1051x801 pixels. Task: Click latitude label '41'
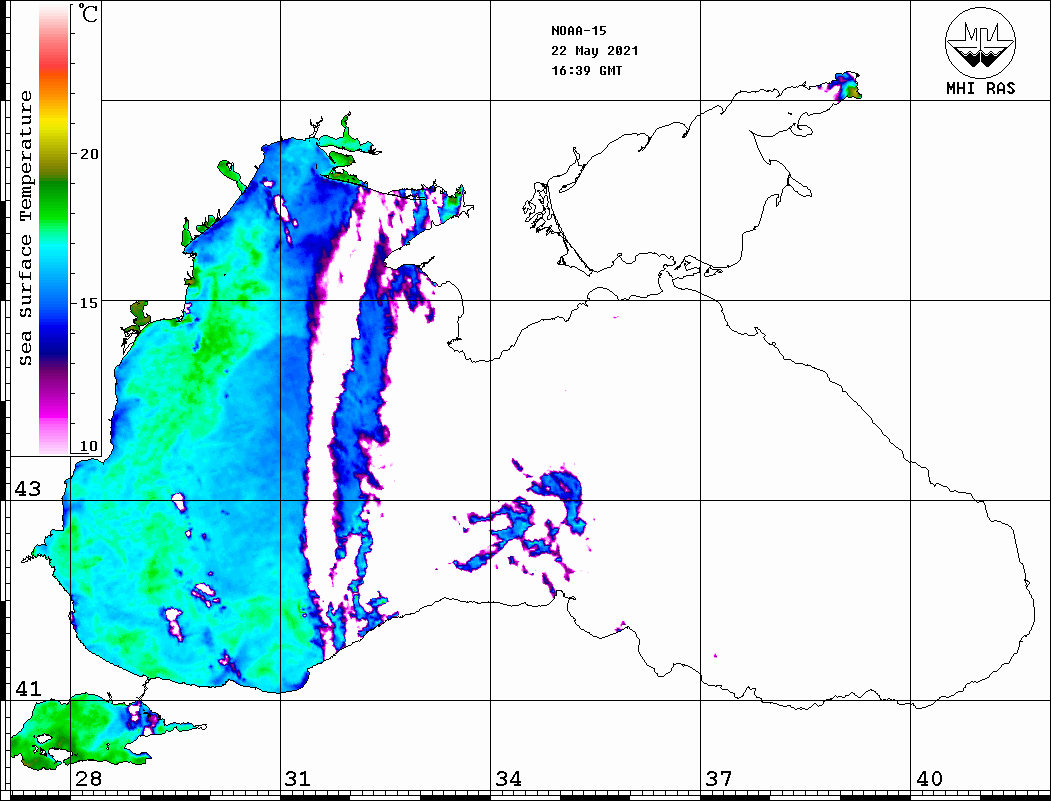(28, 689)
